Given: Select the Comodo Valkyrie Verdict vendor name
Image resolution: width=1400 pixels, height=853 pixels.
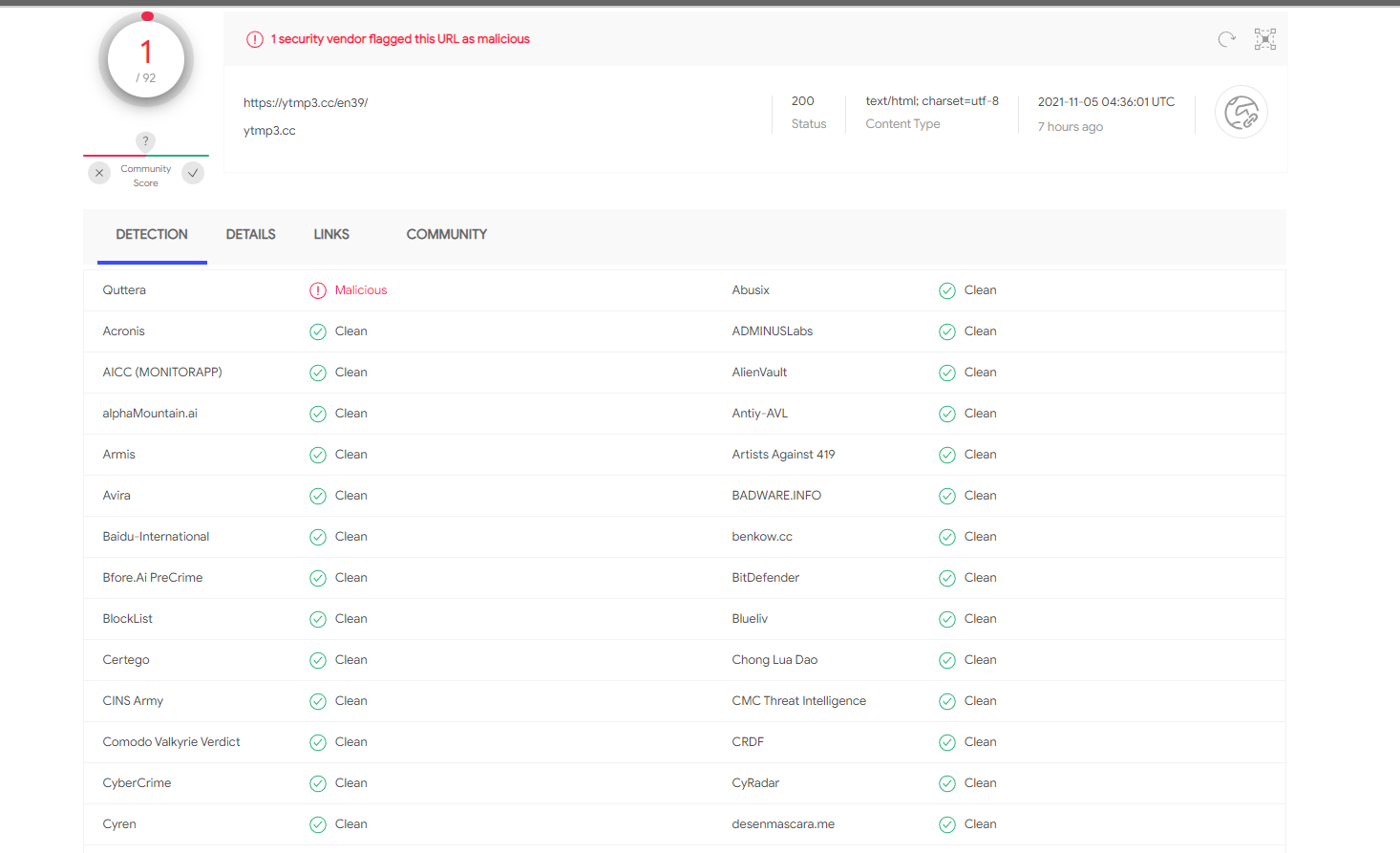Looking at the screenshot, I should click(x=172, y=742).
